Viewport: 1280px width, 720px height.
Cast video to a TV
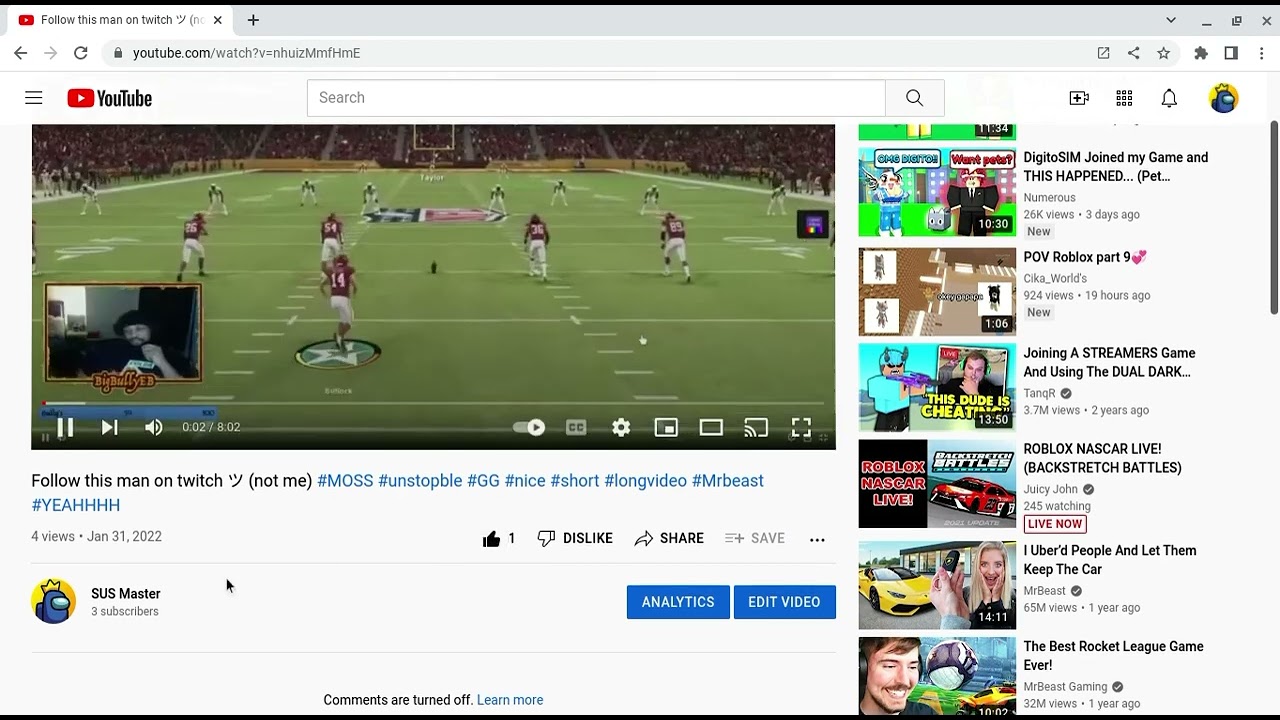(x=756, y=428)
